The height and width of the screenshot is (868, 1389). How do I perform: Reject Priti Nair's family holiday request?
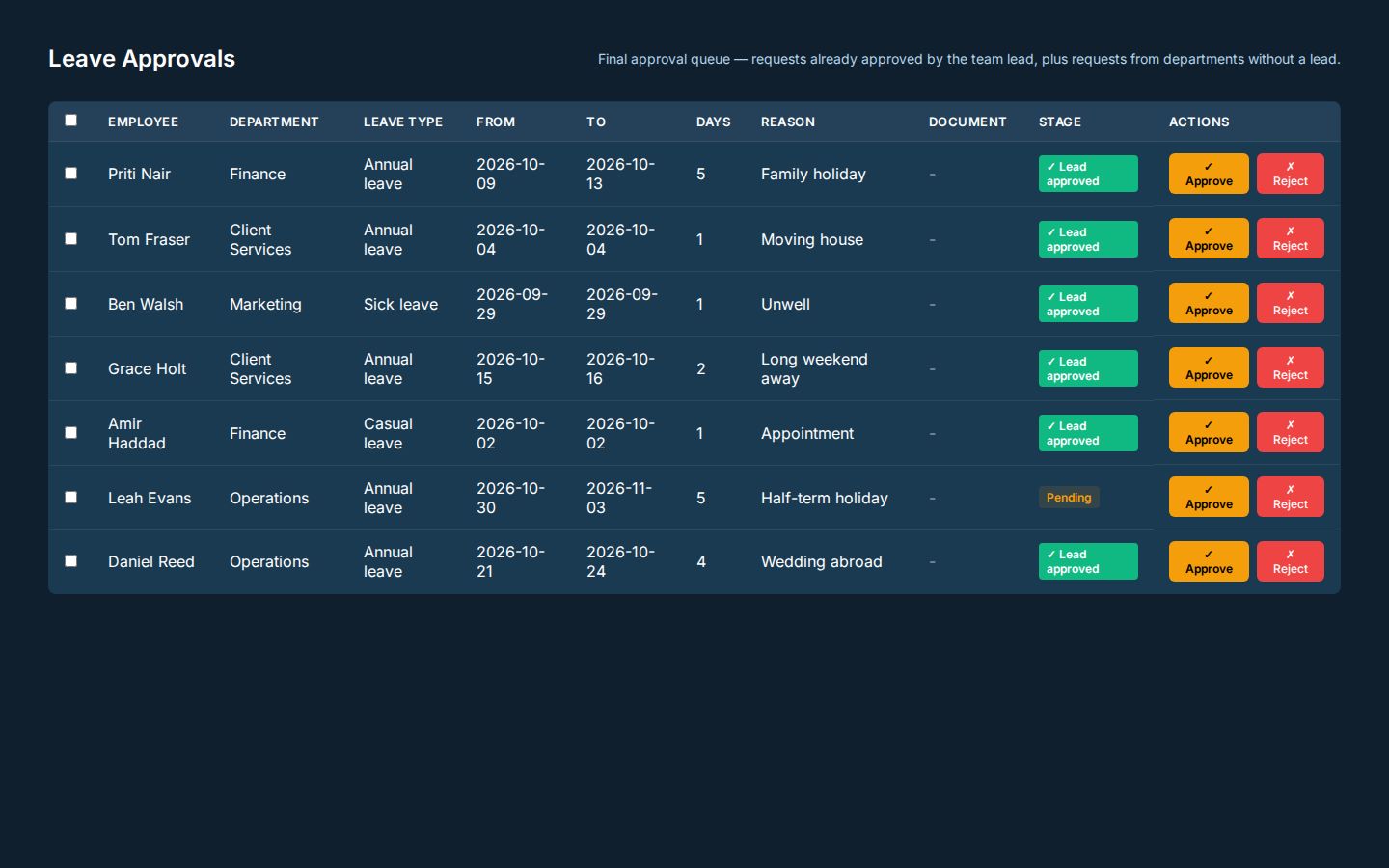click(1290, 174)
